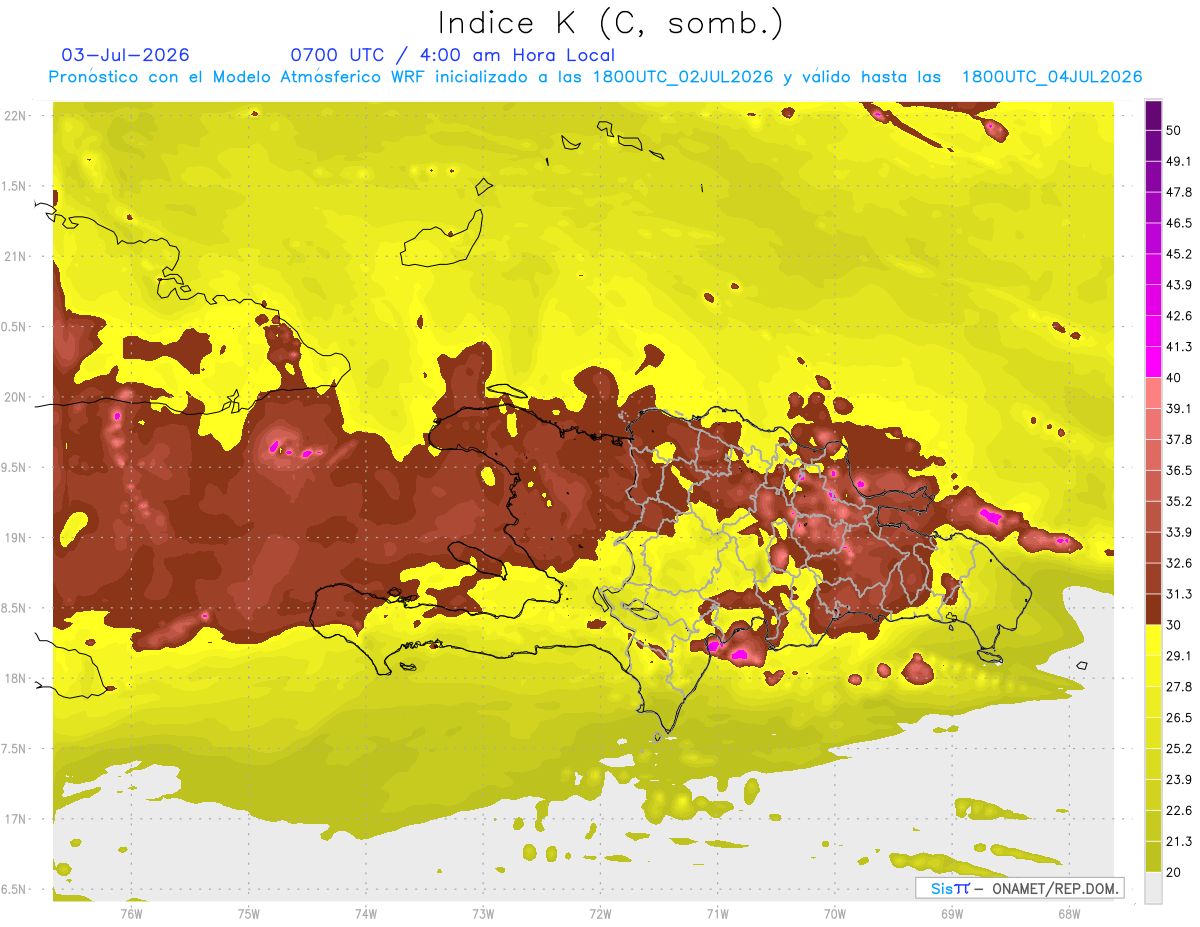Click the dark brown swatch between 30 and 31.3
Viewport: 1200px width, 927px height.
click(x=1154, y=609)
